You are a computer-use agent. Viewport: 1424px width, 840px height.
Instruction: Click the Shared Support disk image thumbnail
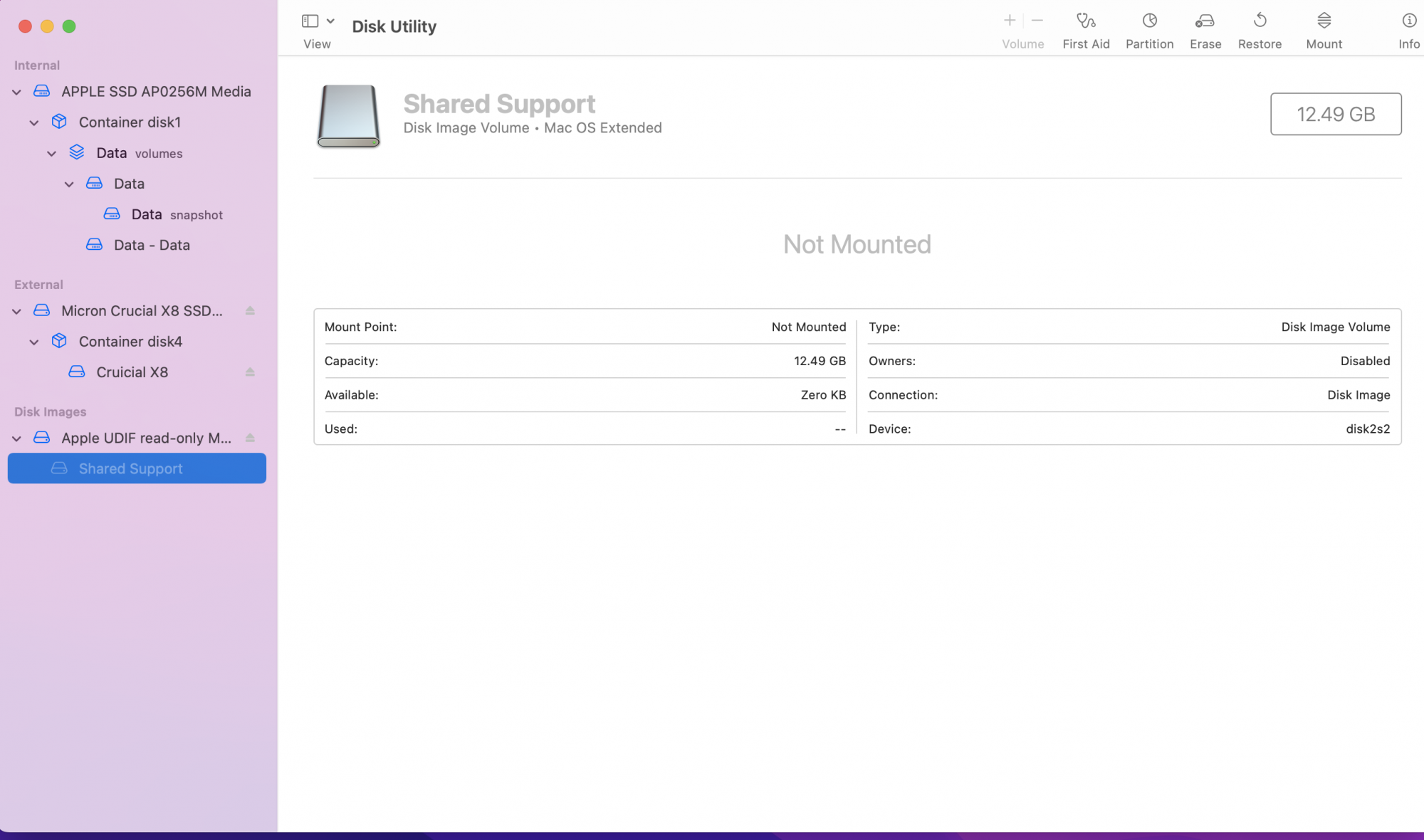(x=348, y=115)
